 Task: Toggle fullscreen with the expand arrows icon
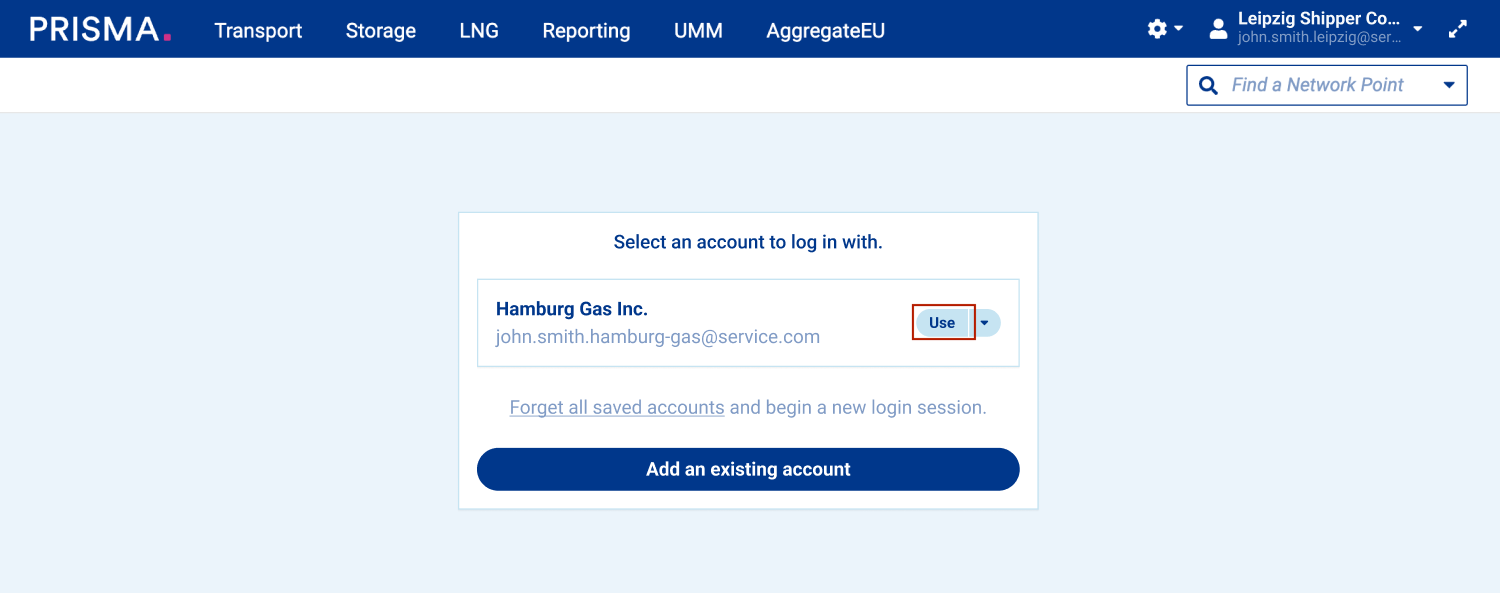coord(1458,29)
